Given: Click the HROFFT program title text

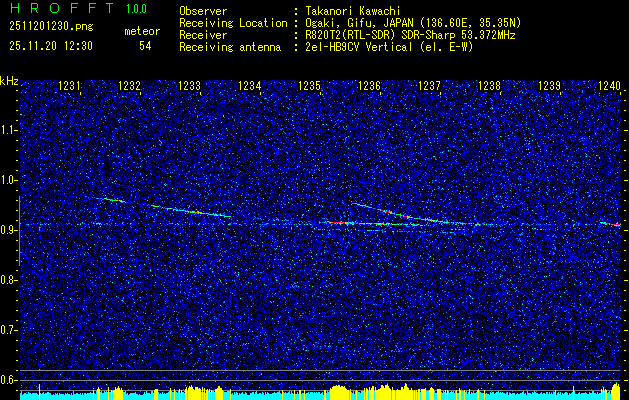Looking at the screenshot, I should (x=62, y=8).
